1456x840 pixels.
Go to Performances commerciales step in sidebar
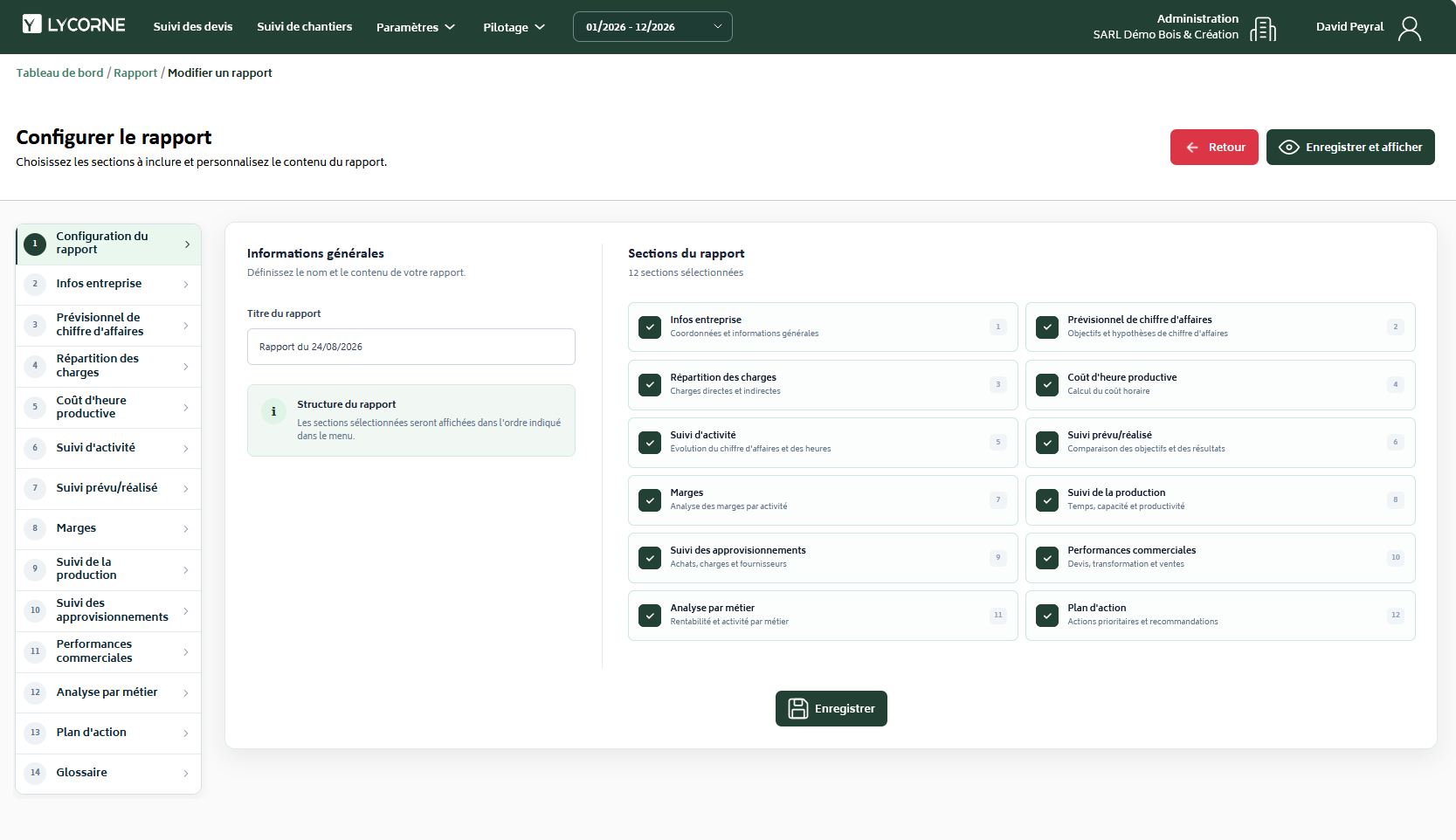[108, 651]
